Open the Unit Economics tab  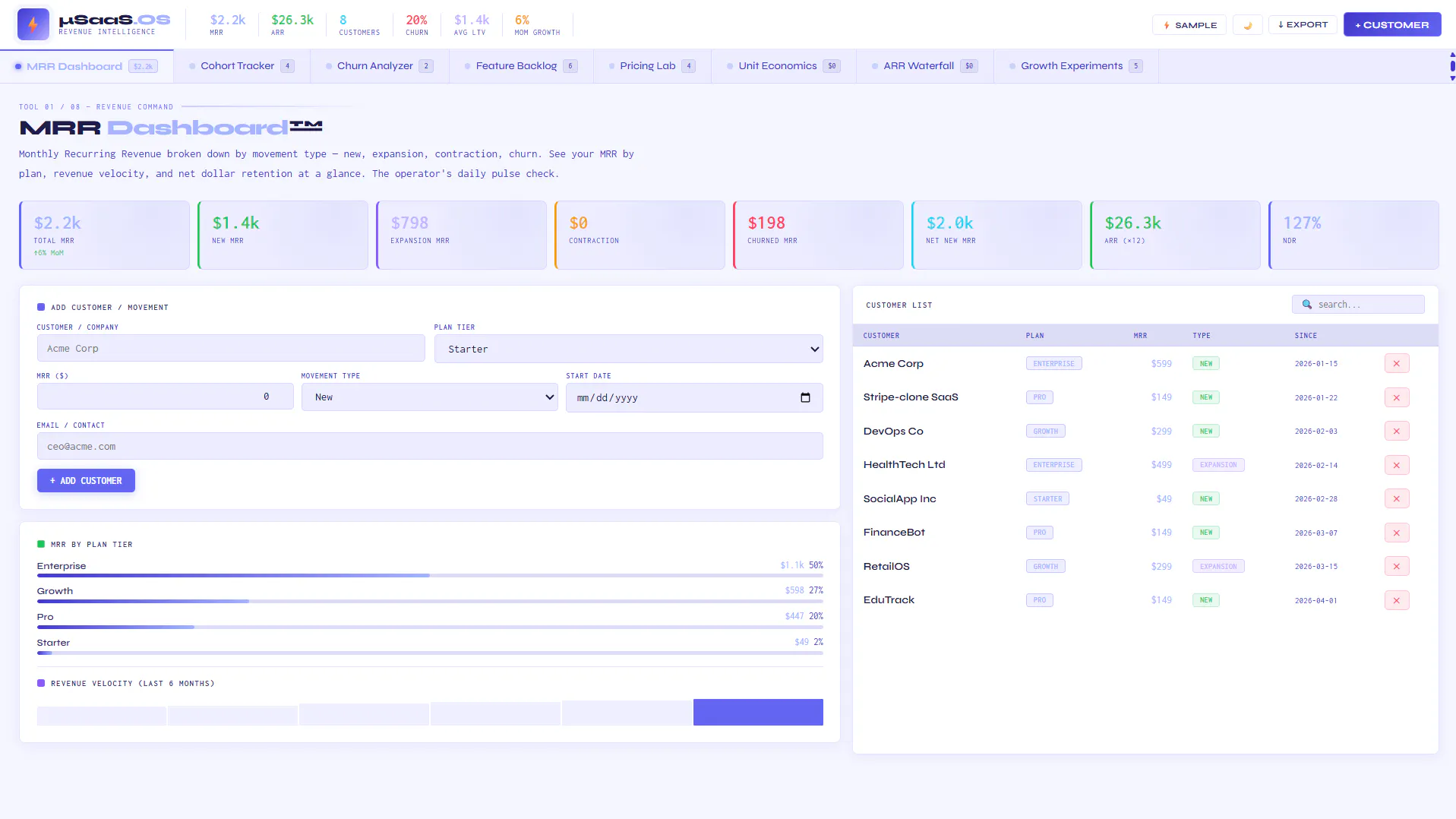tap(784, 66)
